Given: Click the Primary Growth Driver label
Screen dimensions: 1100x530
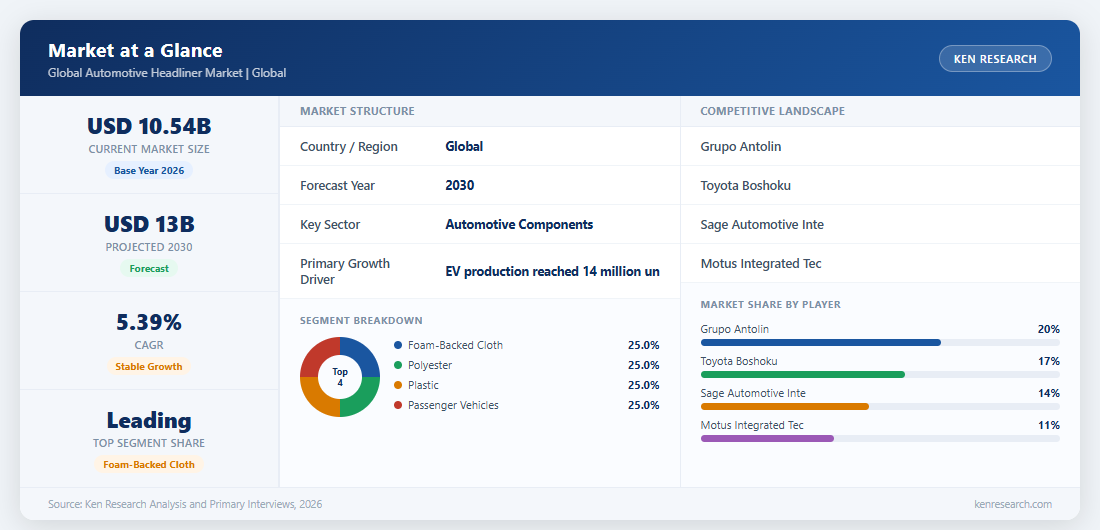Looking at the screenshot, I should pos(345,272).
